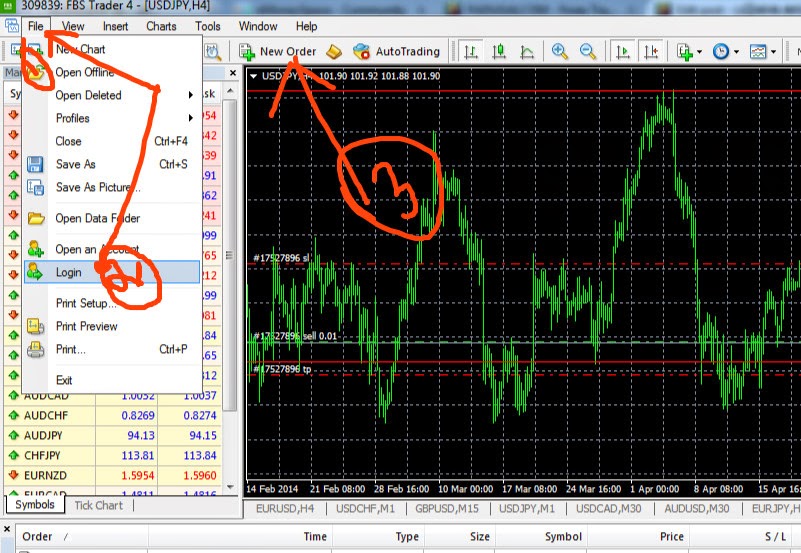Expand the Indicators dropdown arrow
This screenshot has height=553, width=801.
[x=699, y=52]
